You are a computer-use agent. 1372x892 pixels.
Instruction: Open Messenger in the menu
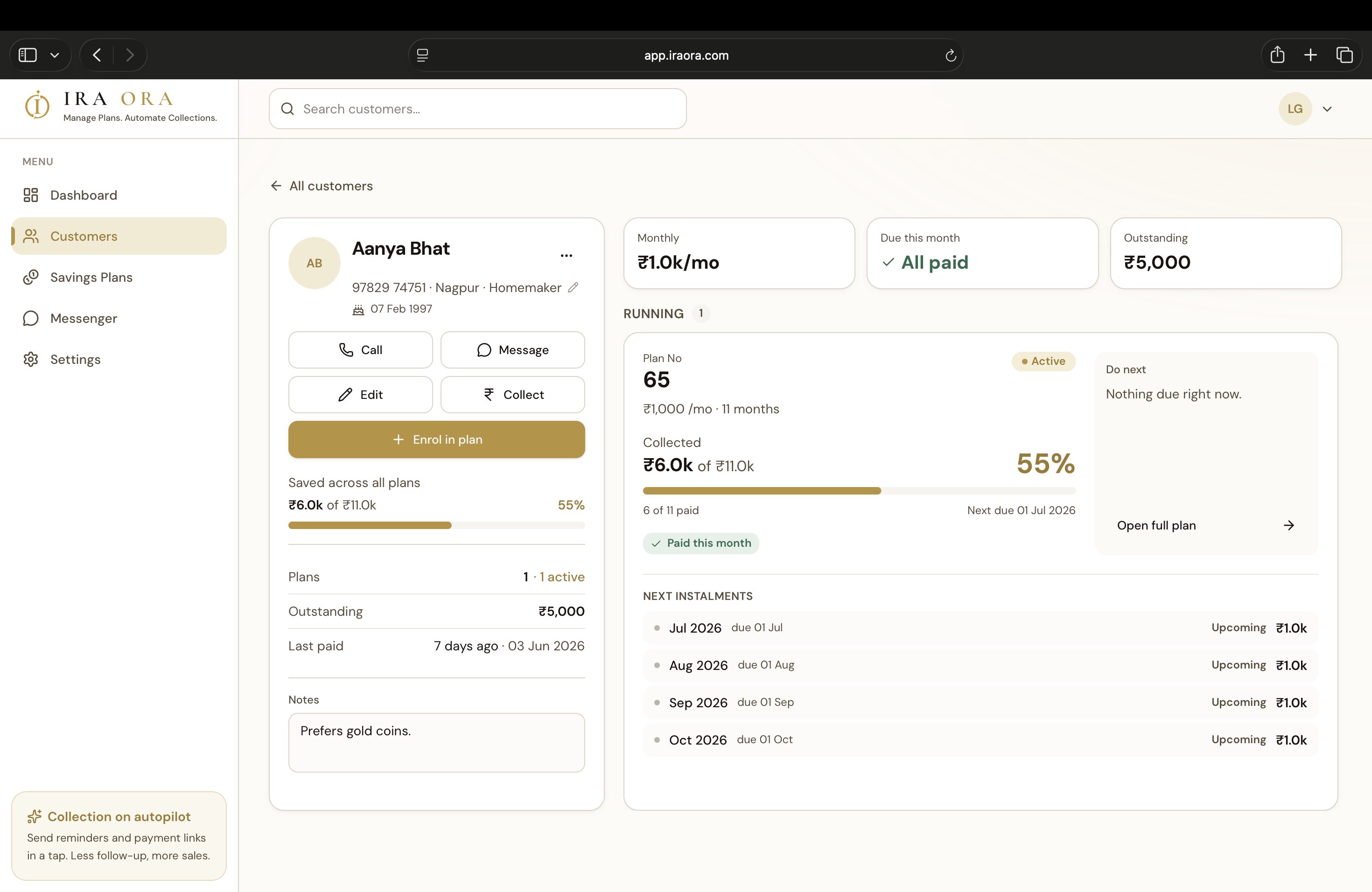tap(119, 318)
